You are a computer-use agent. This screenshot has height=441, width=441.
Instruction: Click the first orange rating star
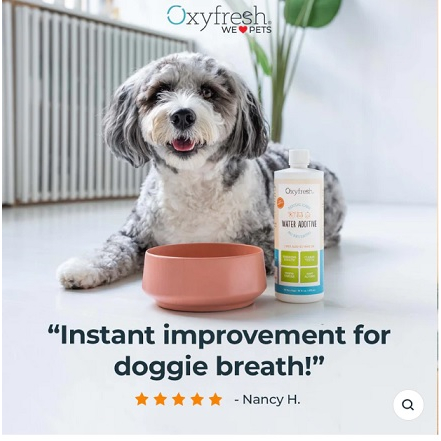[x=142, y=399]
